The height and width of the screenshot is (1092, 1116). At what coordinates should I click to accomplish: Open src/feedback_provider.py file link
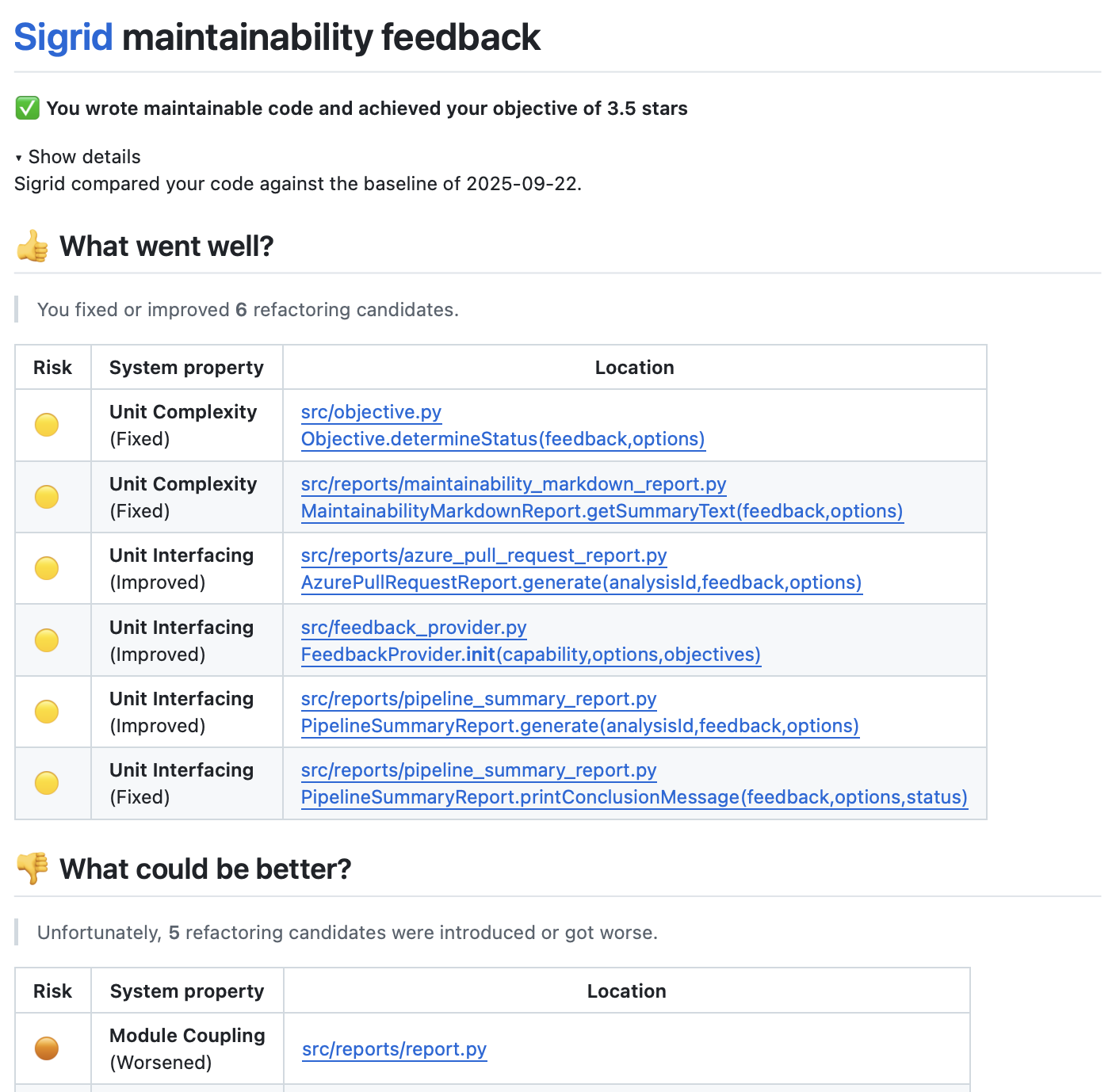point(413,628)
